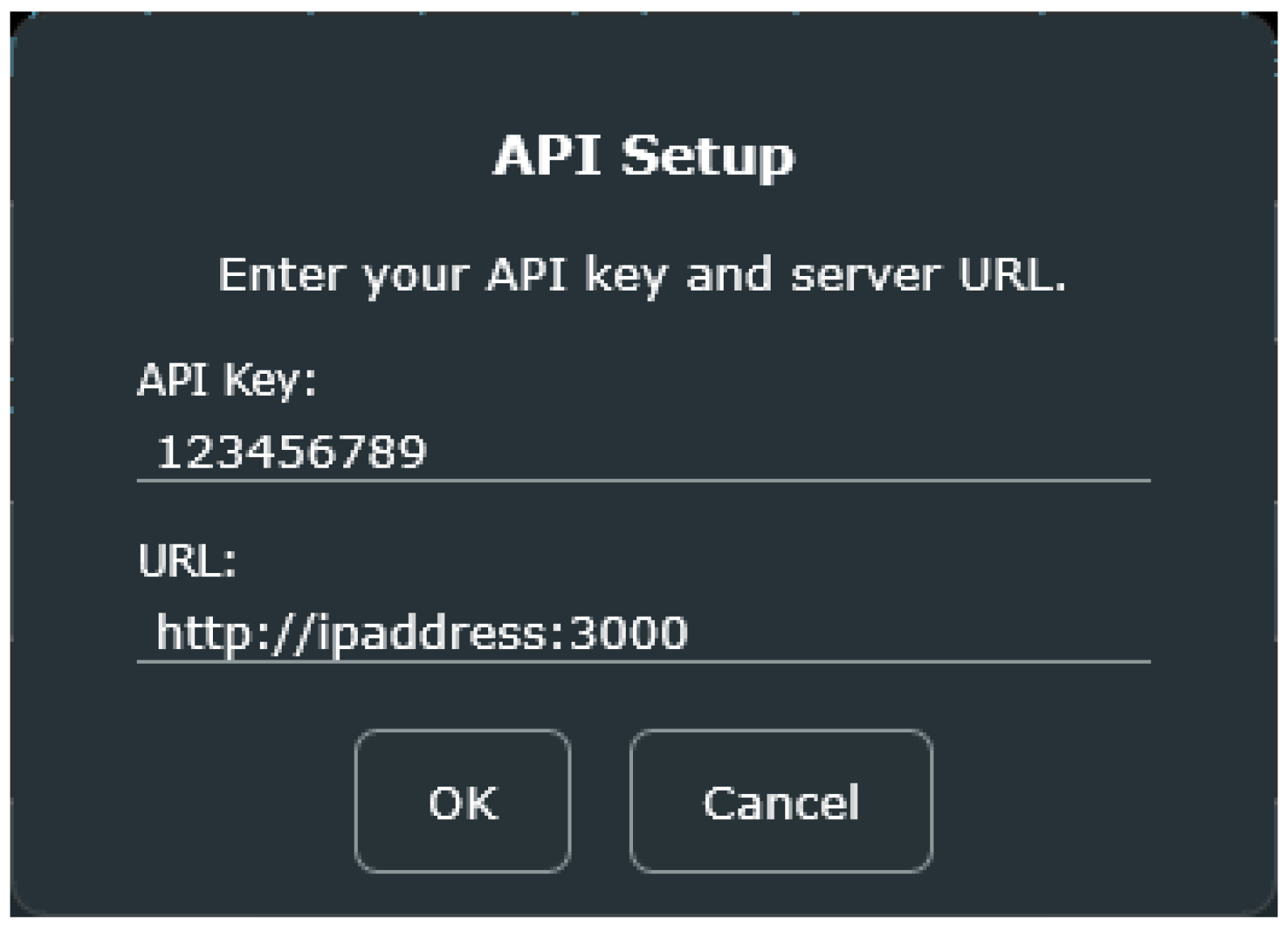Image resolution: width=1288 pixels, height=929 pixels.
Task: Focus the URL input field
Action: coord(644,632)
